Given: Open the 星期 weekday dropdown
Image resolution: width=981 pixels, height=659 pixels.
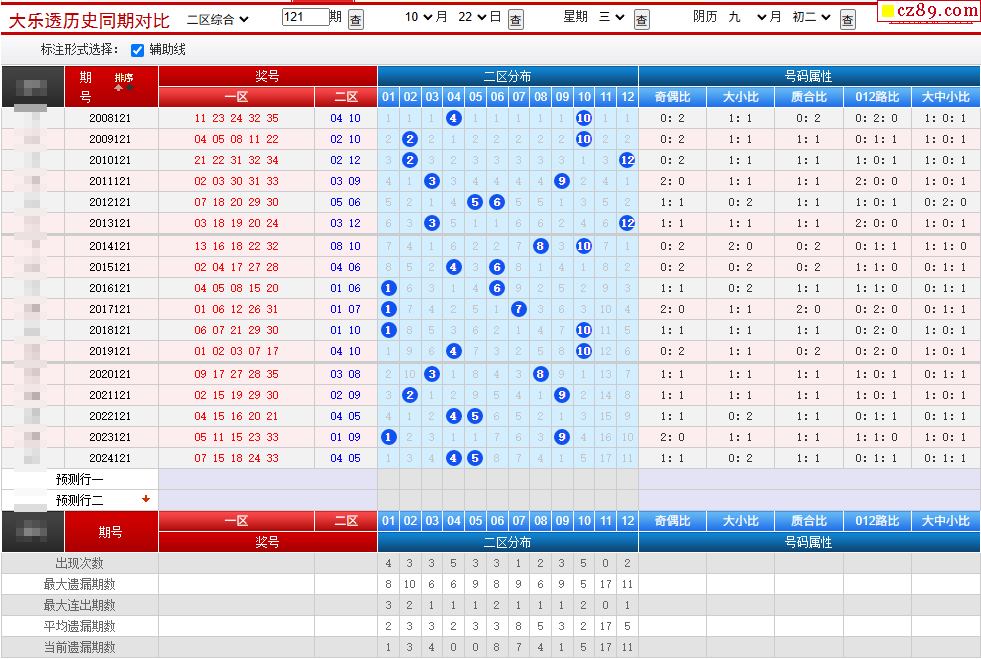Looking at the screenshot, I should click(x=611, y=18).
